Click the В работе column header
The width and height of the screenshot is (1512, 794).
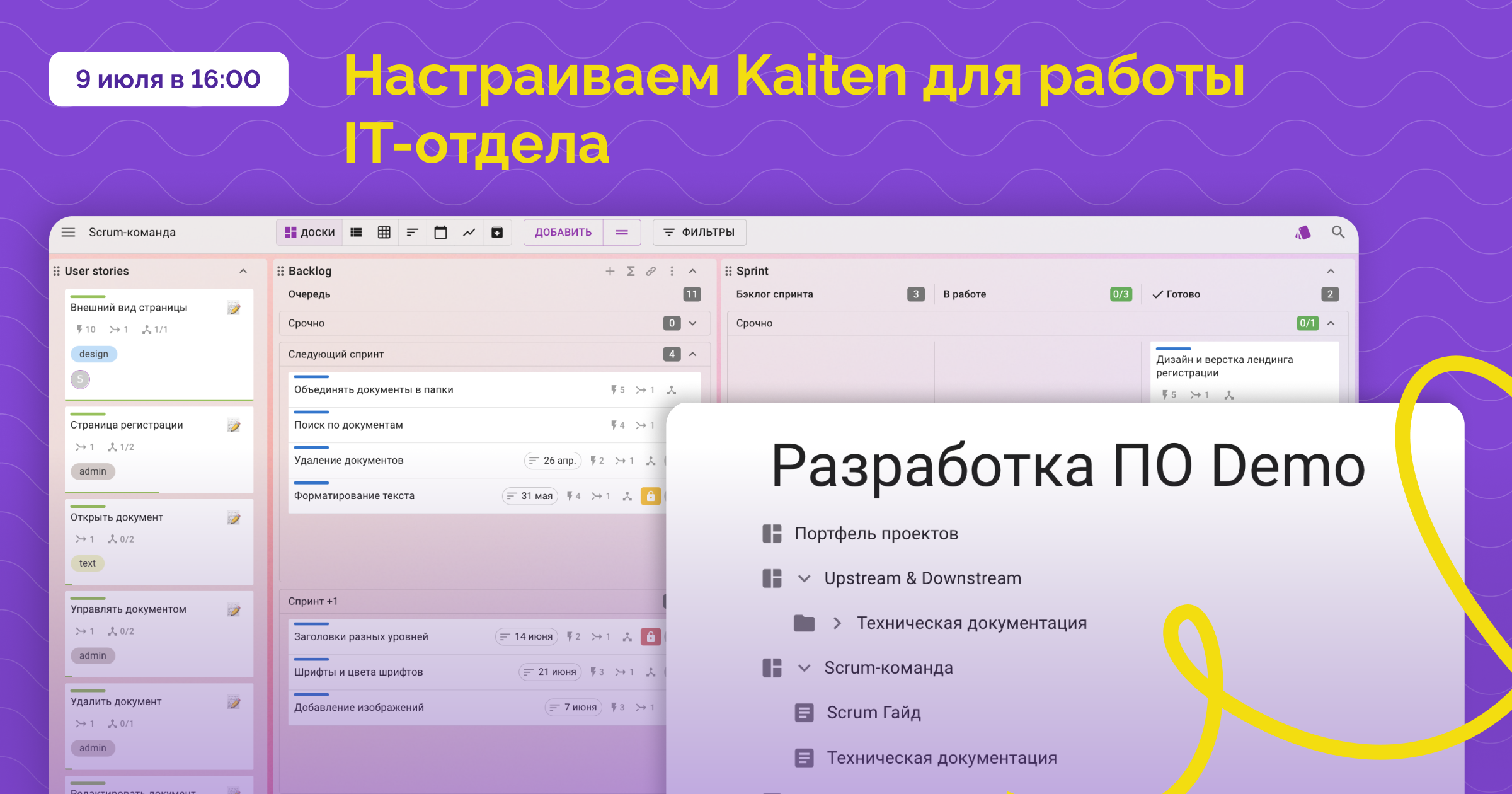pos(965,294)
